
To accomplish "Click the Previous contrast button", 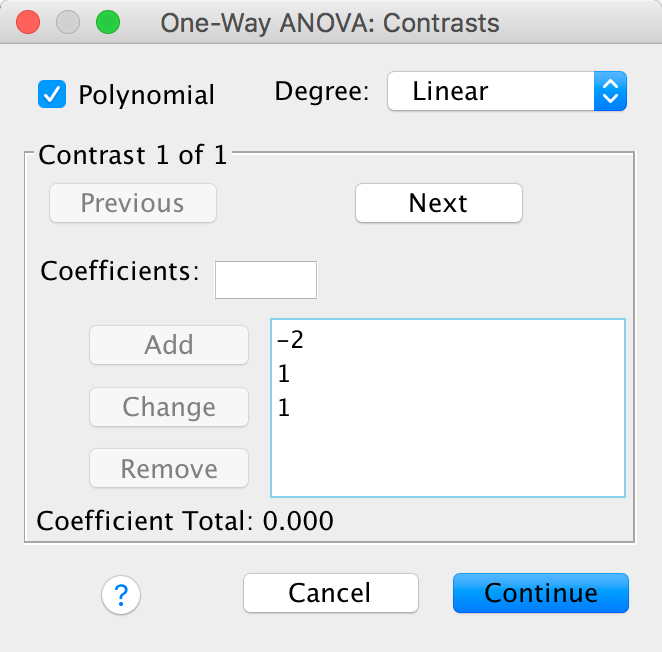I will (x=133, y=203).
